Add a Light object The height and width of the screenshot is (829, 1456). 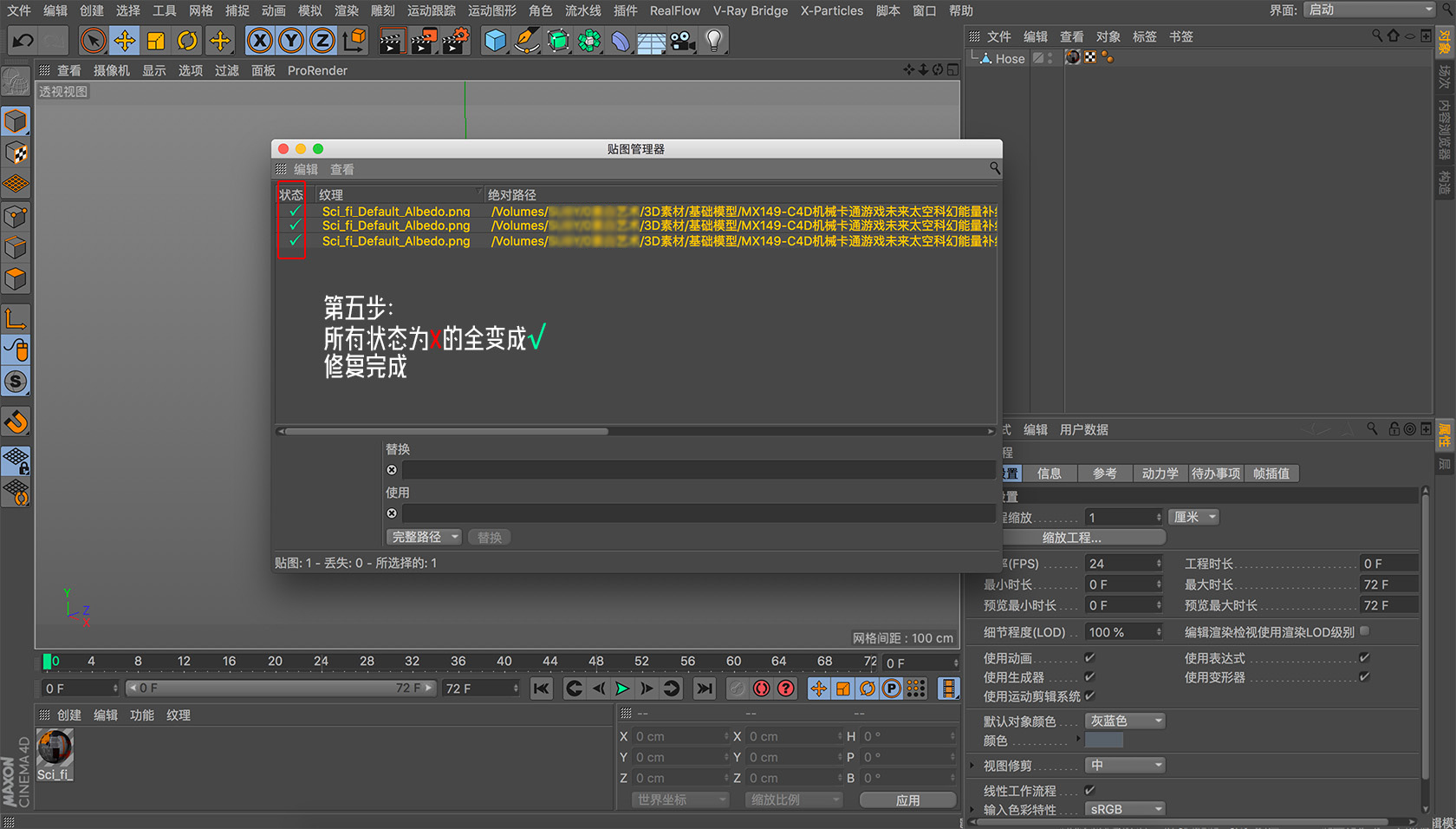pos(714,41)
